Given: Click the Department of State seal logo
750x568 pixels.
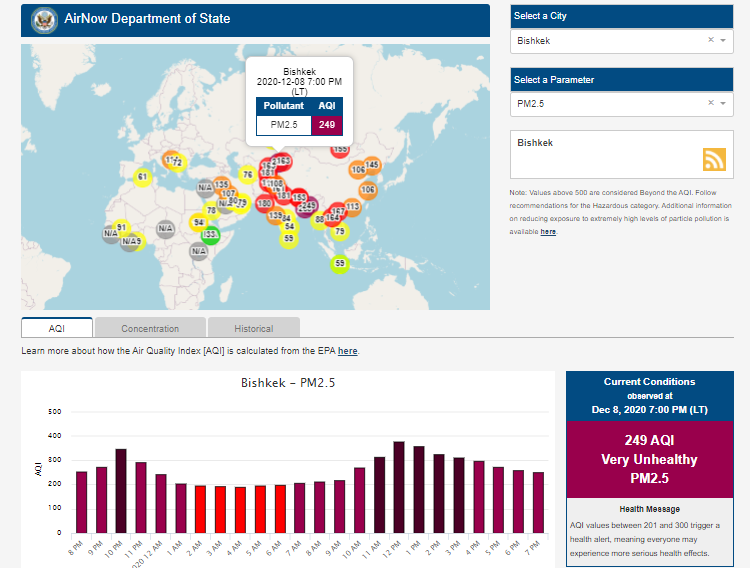Looking at the screenshot, I should point(43,19).
